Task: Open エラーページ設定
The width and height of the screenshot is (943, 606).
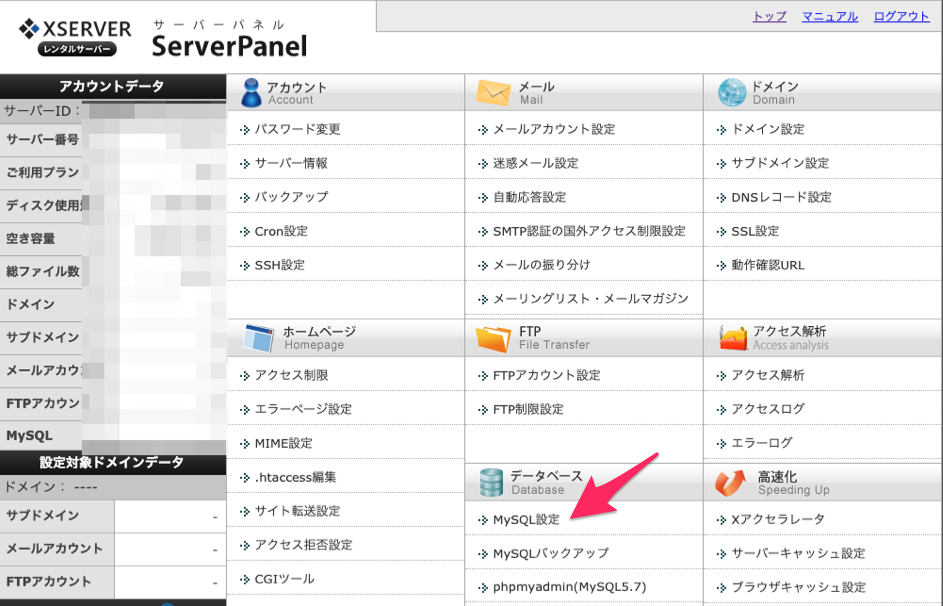Action: (303, 409)
